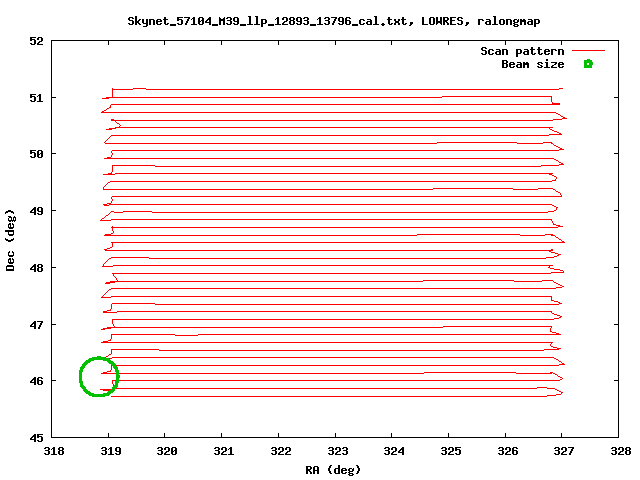Click the x-axis tick label 324
Viewport: 640px width, 480px height.
click(394, 451)
